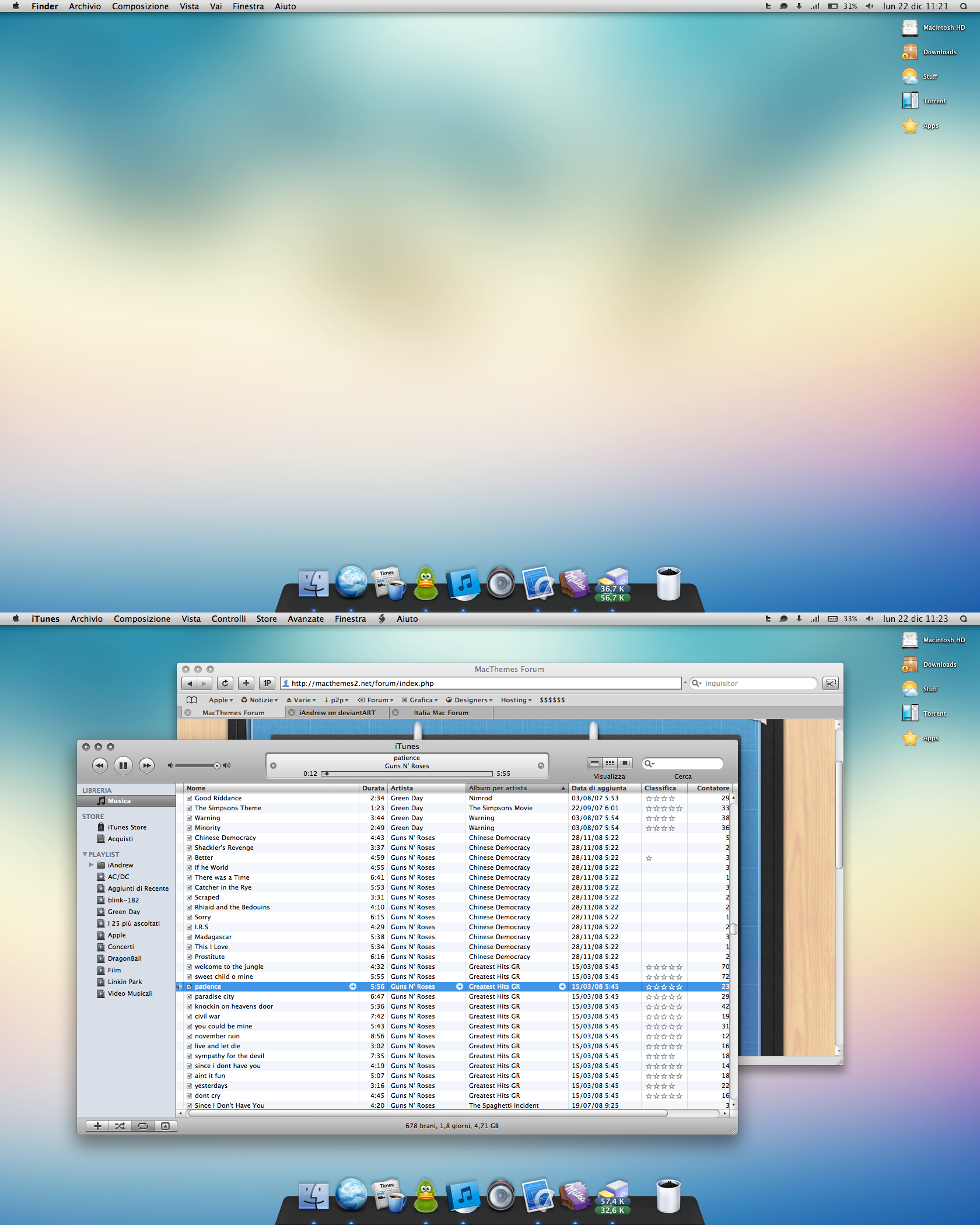Click the 1P toolbar button in browser
This screenshot has width=980, height=1225.
(x=267, y=683)
